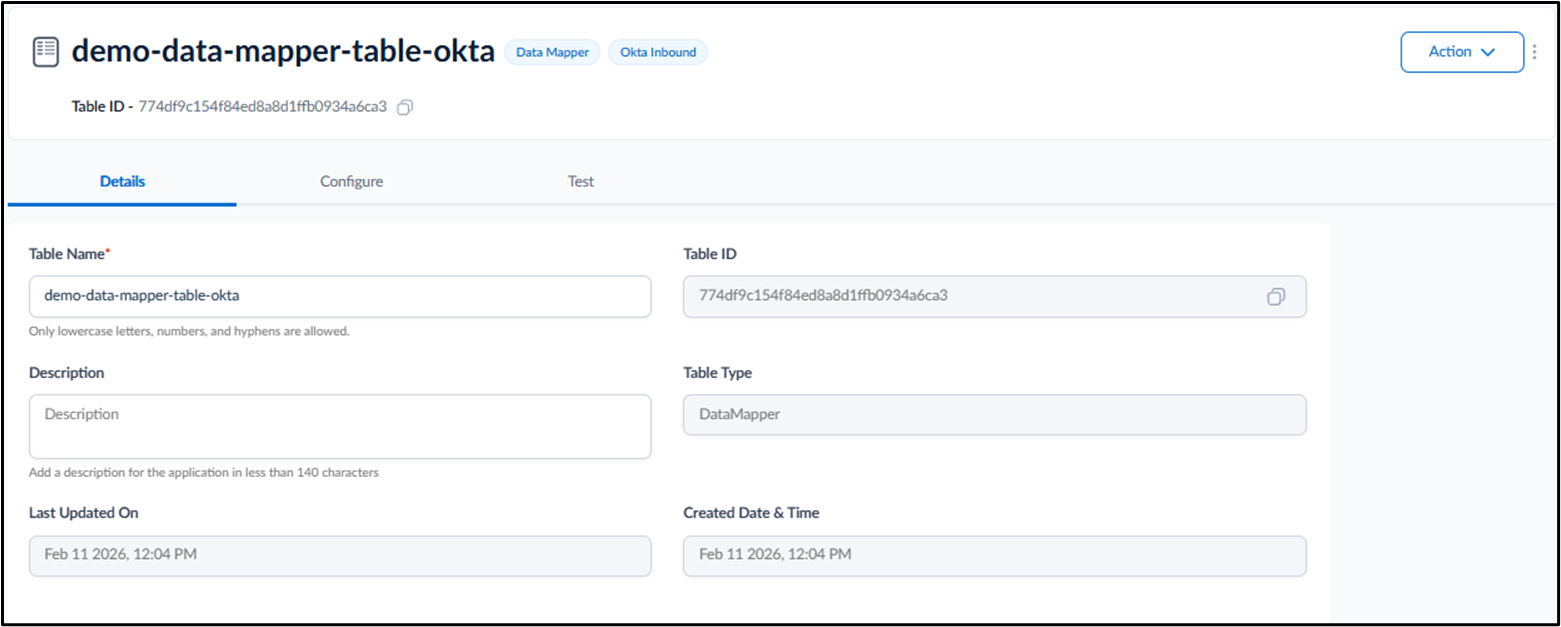Focus the Description text area
1561x627 pixels.
[x=340, y=426]
